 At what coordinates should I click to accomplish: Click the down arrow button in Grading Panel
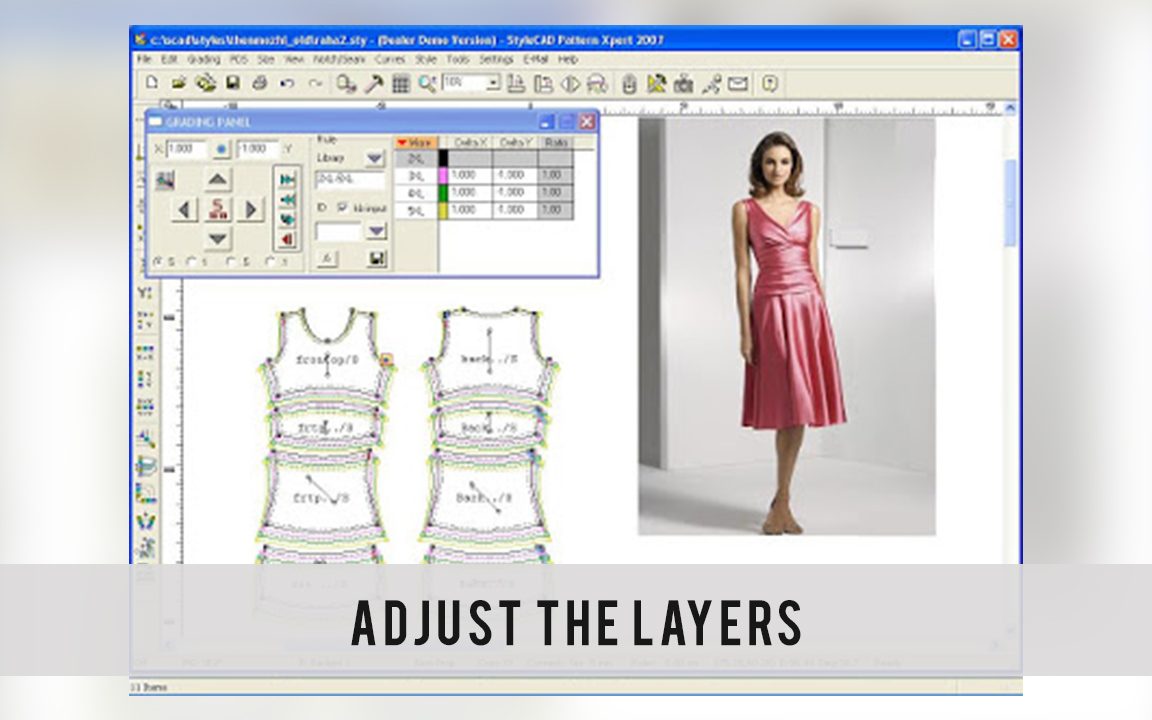point(217,239)
